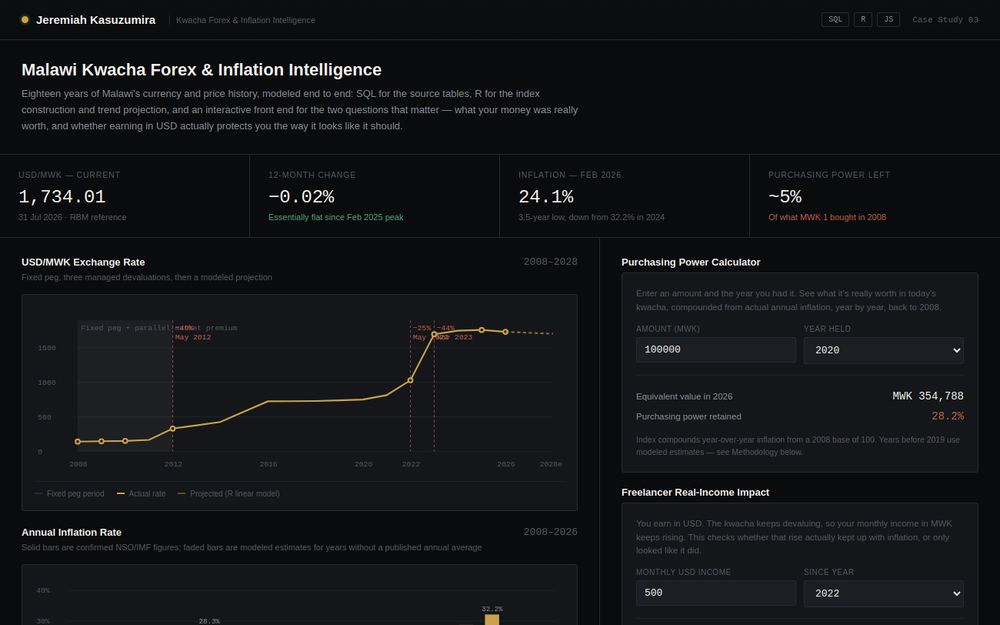Viewport: 1000px width, 625px height.
Task: Click the 'Equivalent value in 2026' label
Action: tap(684, 397)
